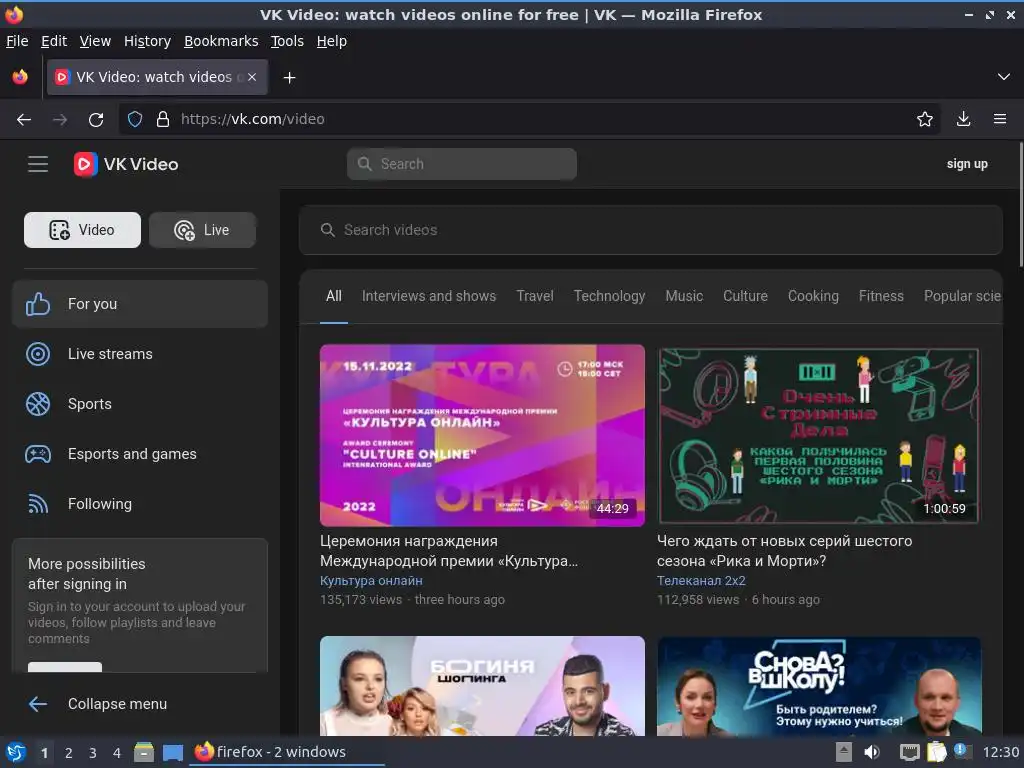Click the volume speaker tray icon
The width and height of the screenshot is (1024, 768).
tap(872, 752)
